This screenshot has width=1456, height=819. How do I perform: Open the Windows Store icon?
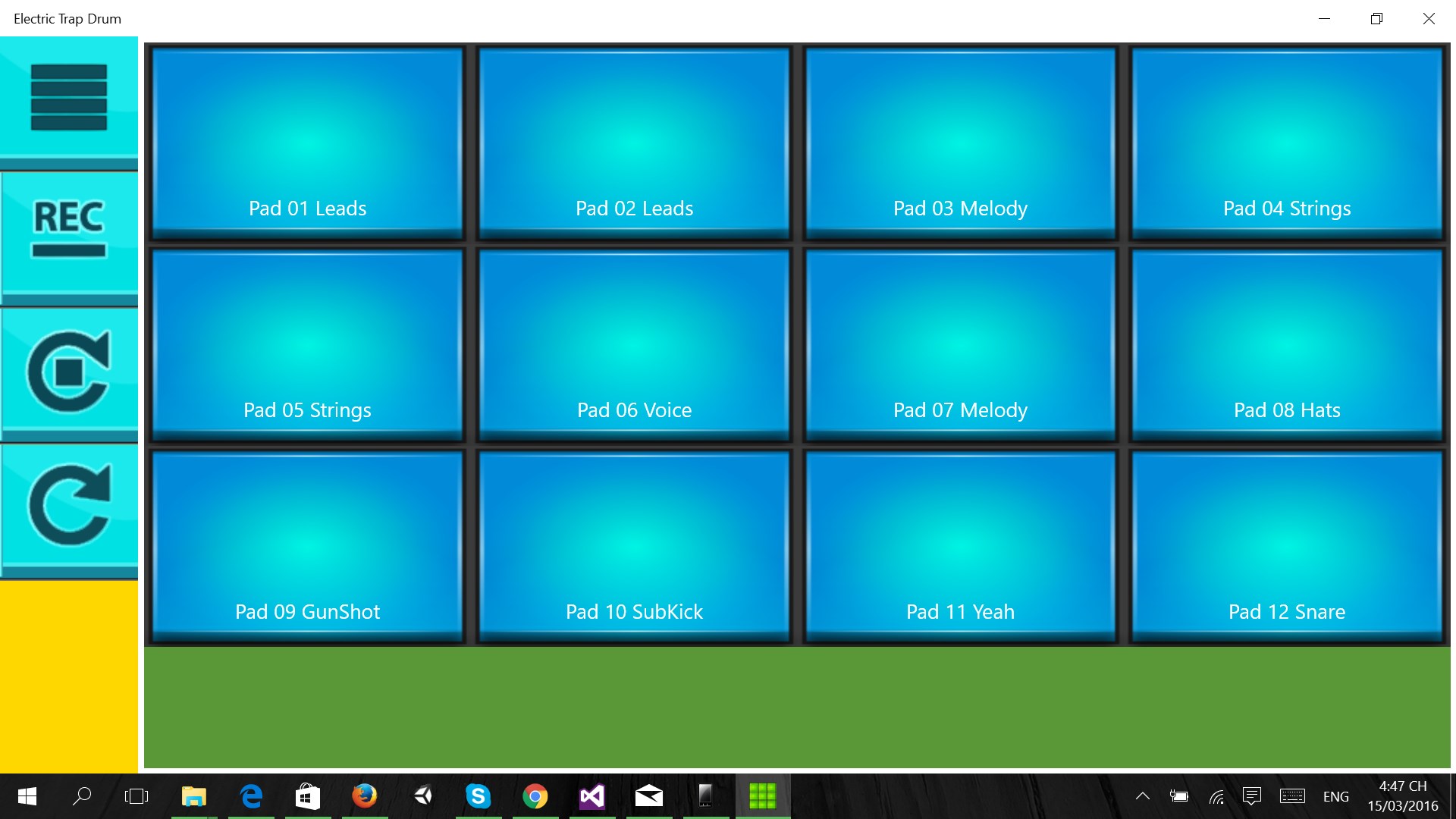(x=308, y=796)
